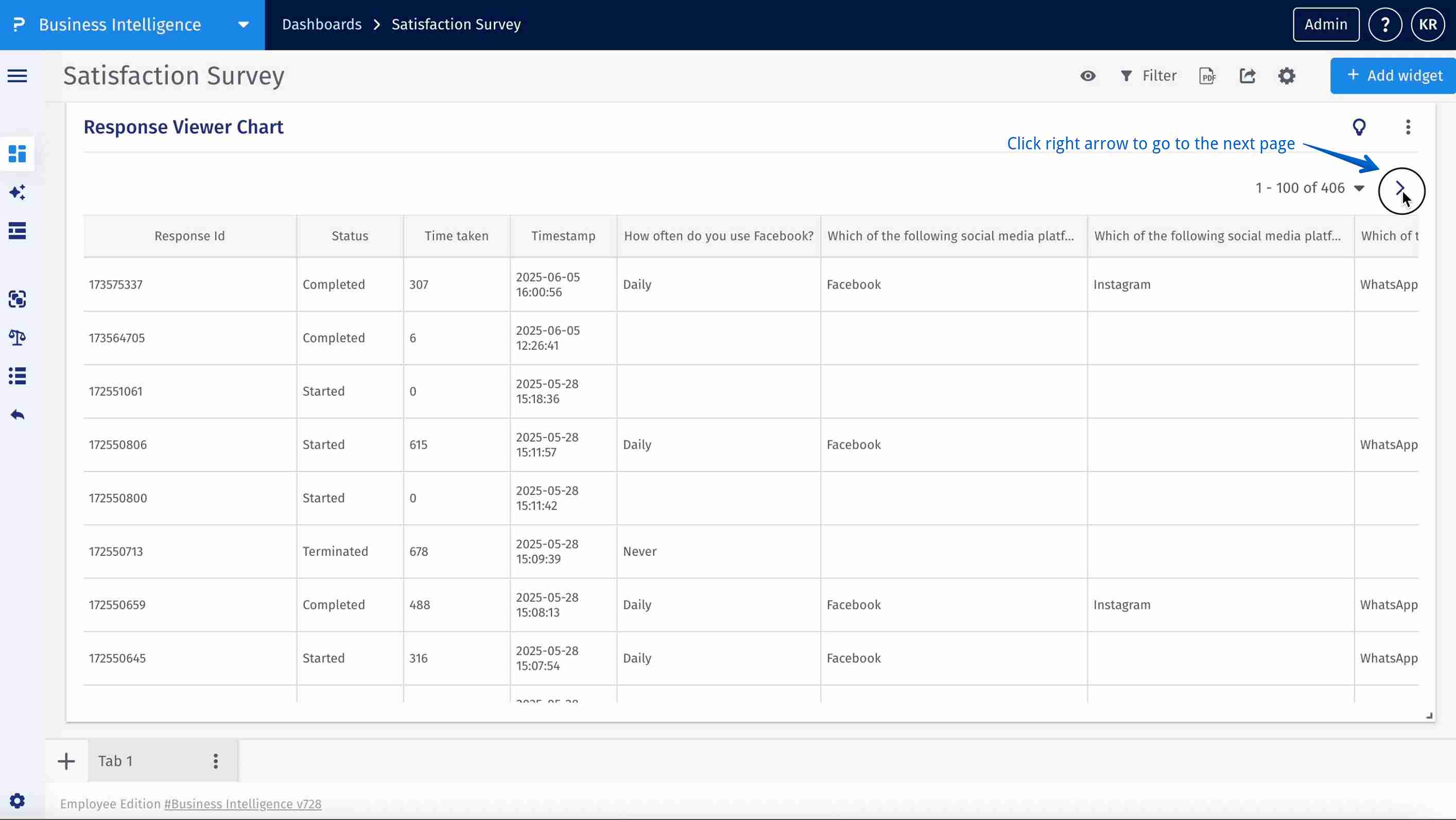Open the 1 - 100 of 406 page dropdown
This screenshot has height=820, width=1456.
click(x=1359, y=189)
